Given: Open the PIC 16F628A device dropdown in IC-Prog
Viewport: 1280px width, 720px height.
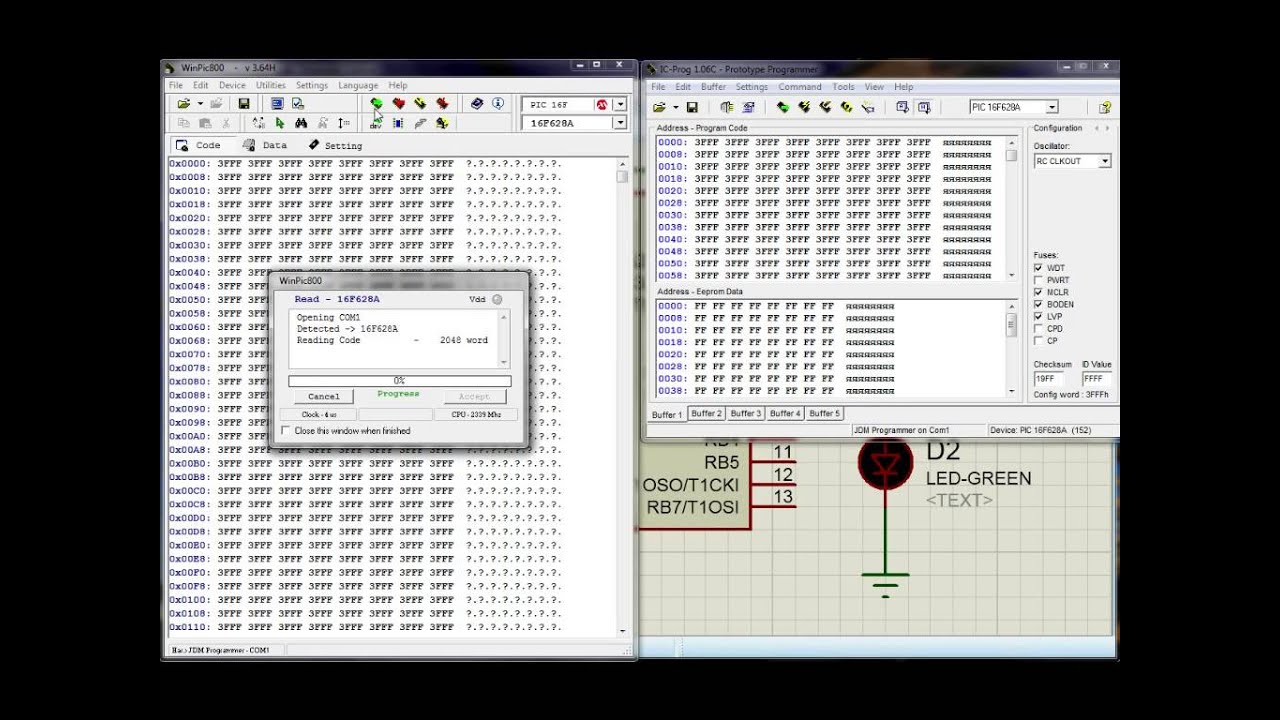Looking at the screenshot, I should point(1052,107).
